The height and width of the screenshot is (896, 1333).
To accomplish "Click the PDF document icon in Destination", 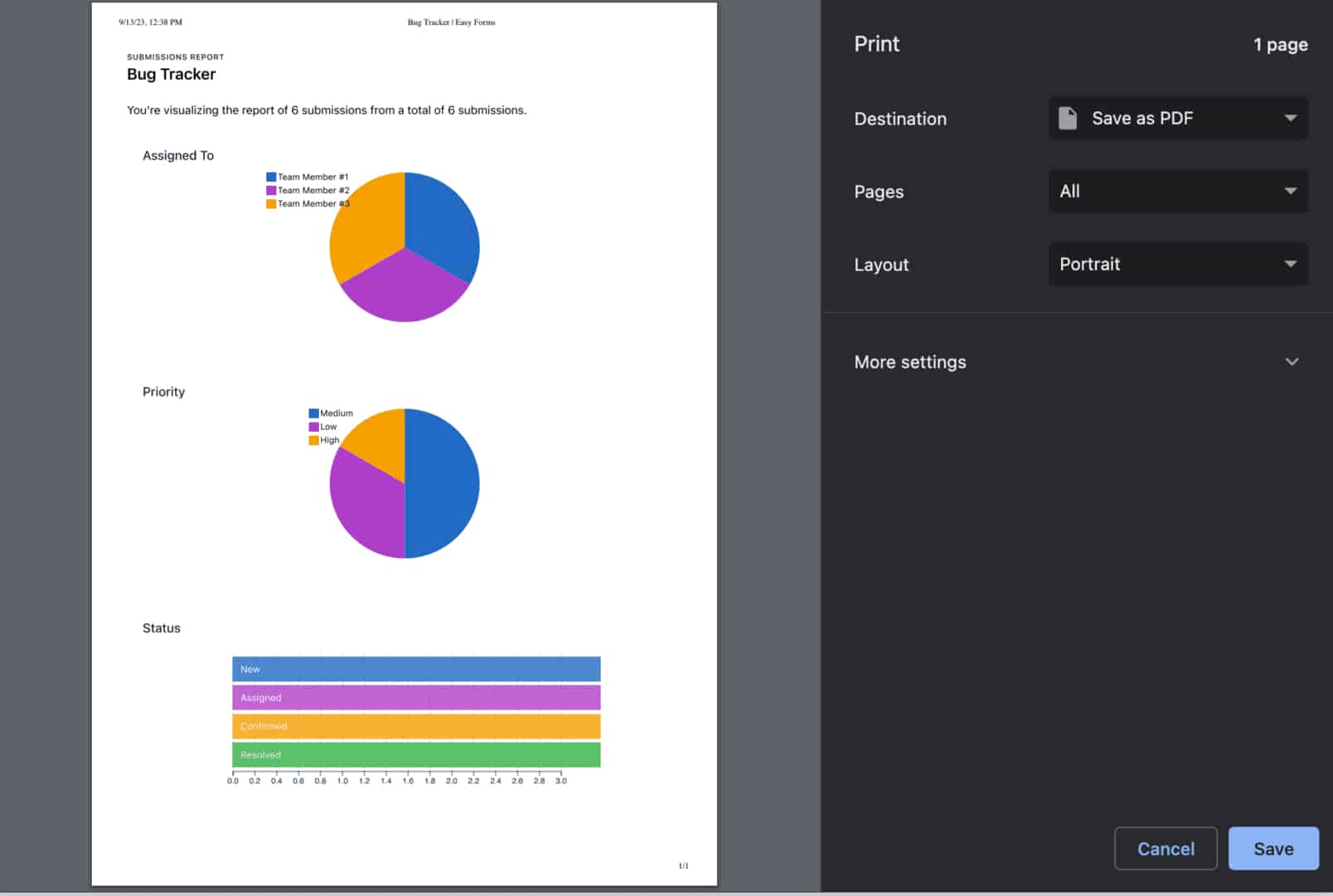I will point(1068,119).
